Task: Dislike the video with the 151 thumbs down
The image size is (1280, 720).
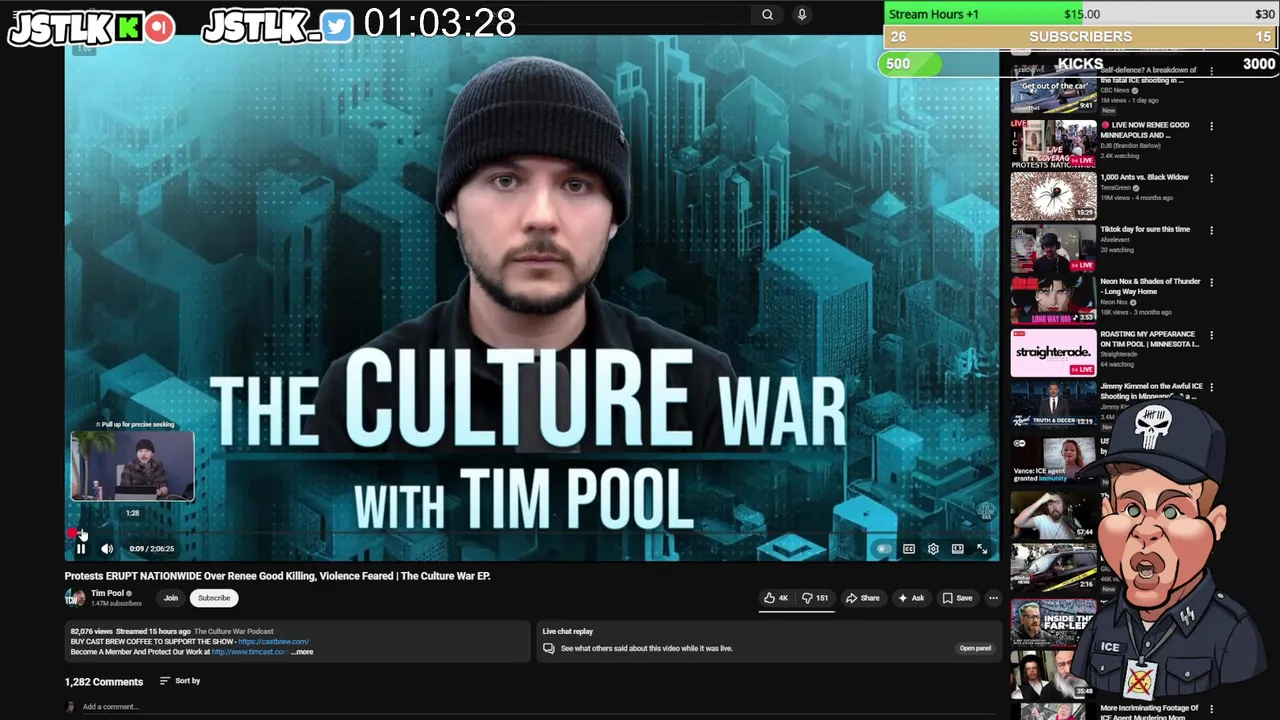Action: coord(816,598)
